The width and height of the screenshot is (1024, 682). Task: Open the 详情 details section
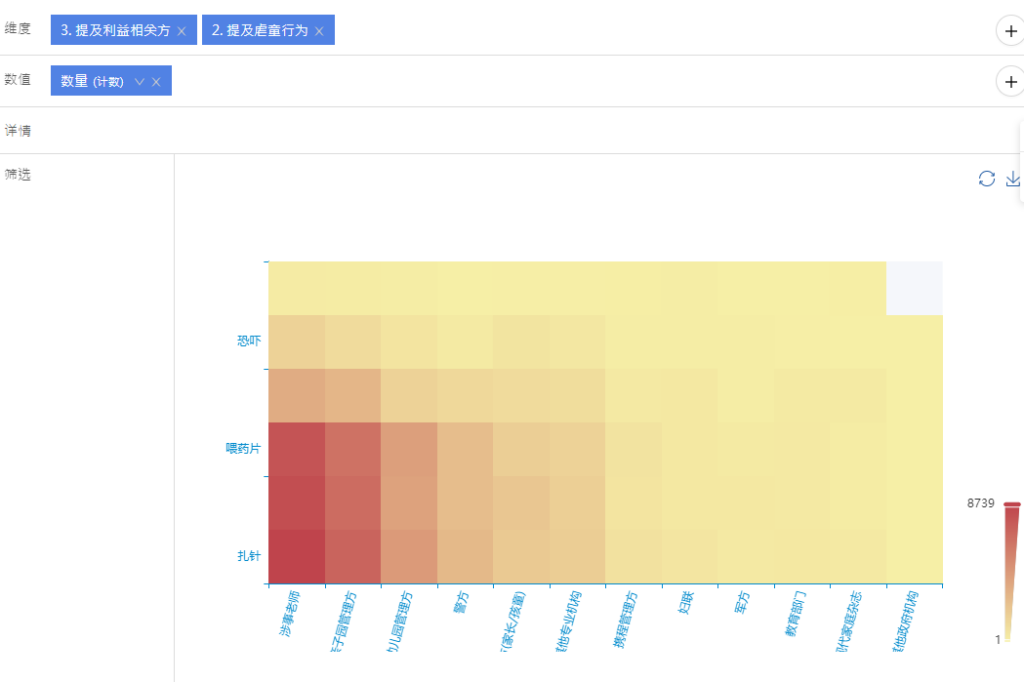point(18,130)
